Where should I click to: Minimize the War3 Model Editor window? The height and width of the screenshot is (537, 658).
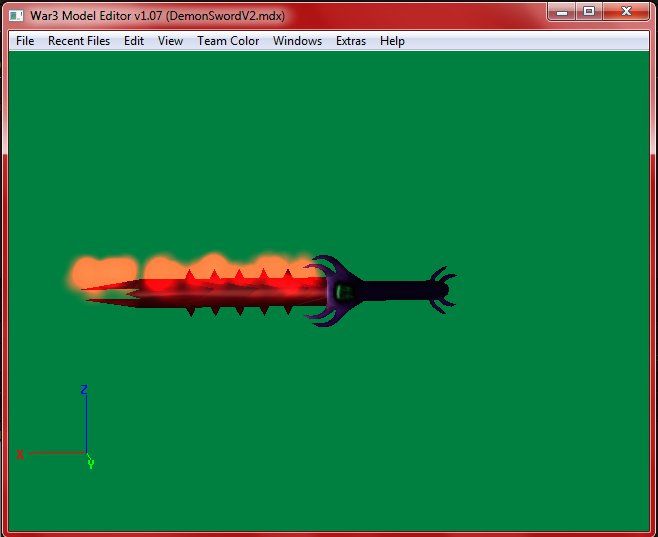pyautogui.click(x=562, y=12)
